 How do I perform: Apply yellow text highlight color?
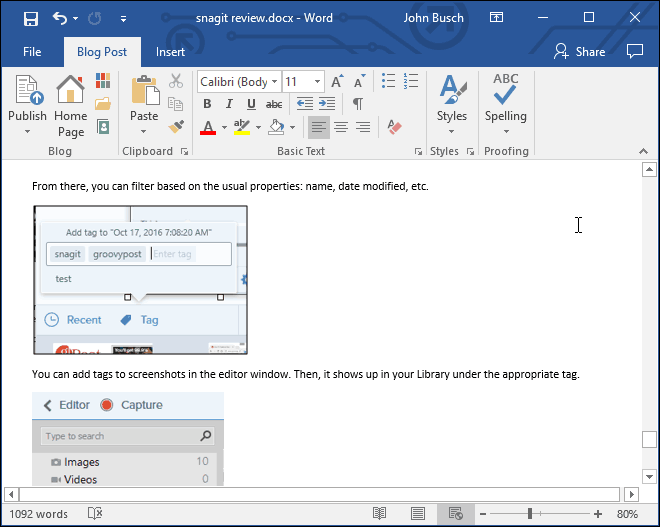pyautogui.click(x=242, y=127)
